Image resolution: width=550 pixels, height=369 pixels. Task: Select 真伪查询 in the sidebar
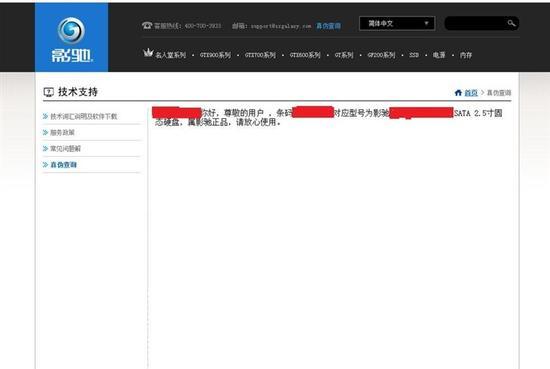(x=63, y=165)
